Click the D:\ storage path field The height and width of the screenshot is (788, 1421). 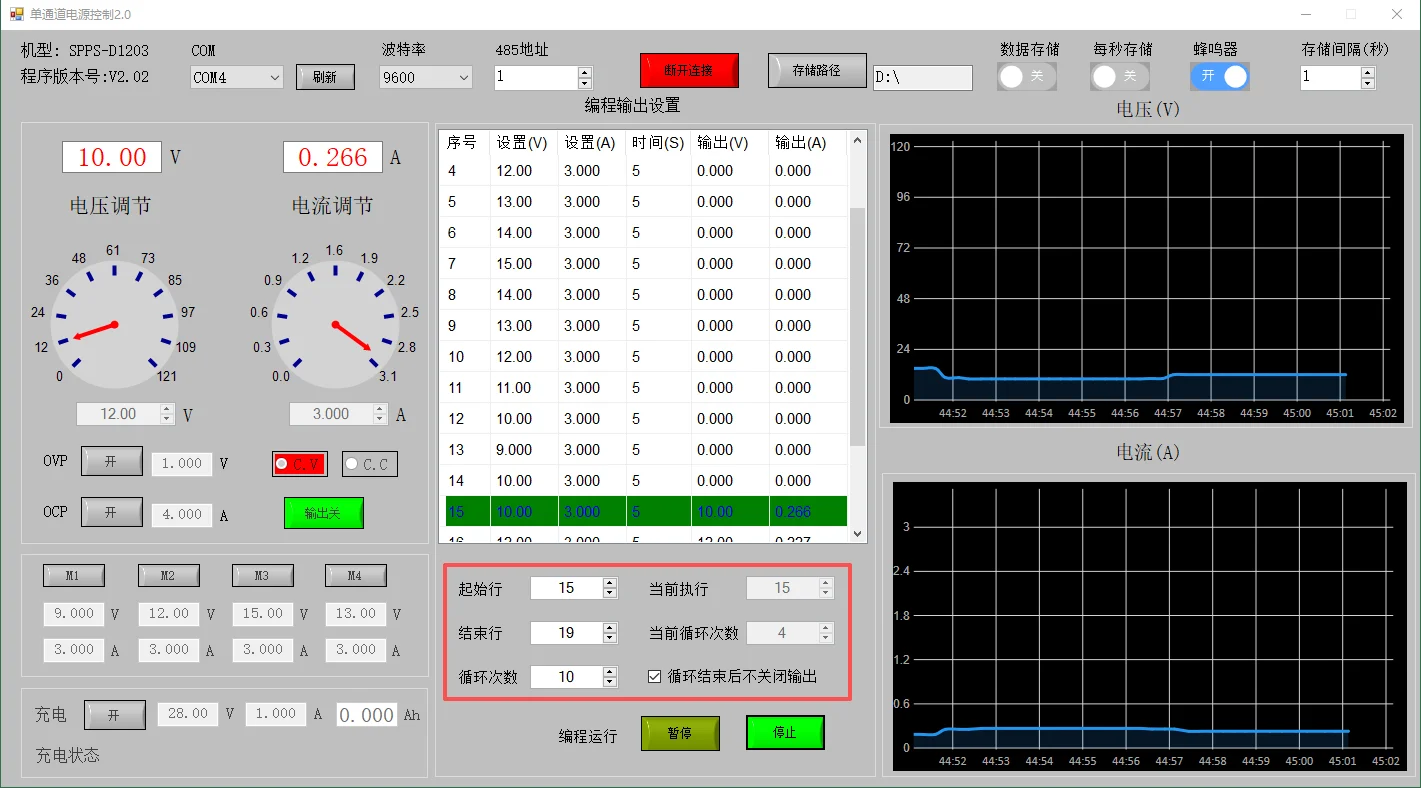[x=922, y=78]
